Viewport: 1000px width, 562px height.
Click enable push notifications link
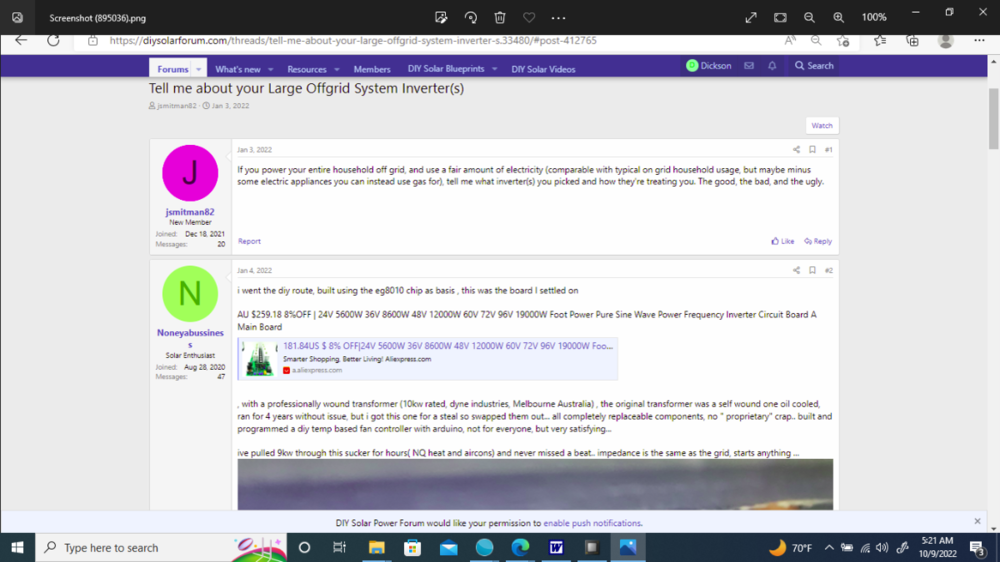[592, 523]
